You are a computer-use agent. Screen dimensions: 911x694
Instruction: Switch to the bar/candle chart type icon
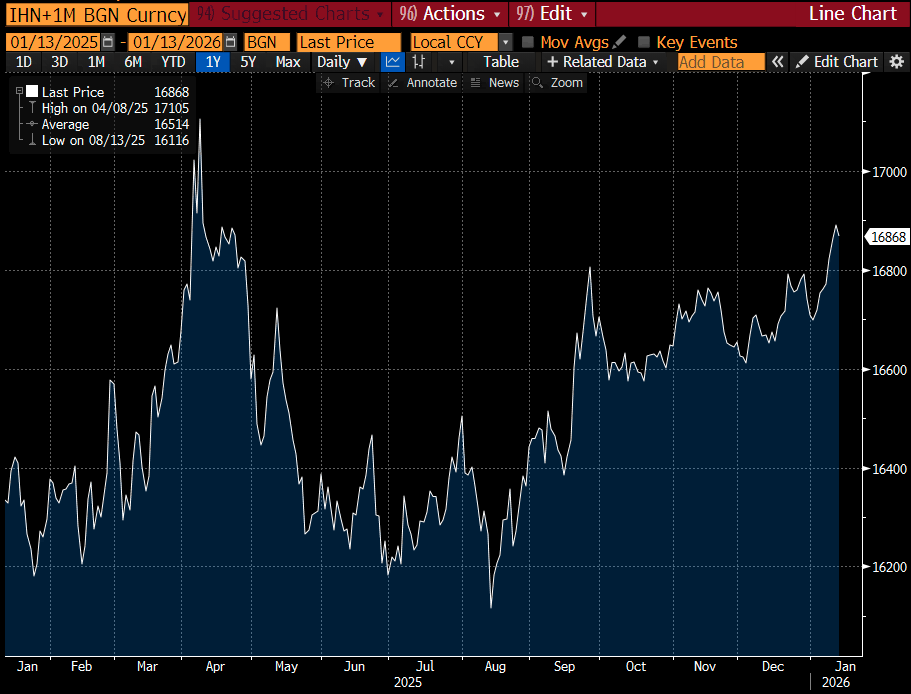(420, 62)
